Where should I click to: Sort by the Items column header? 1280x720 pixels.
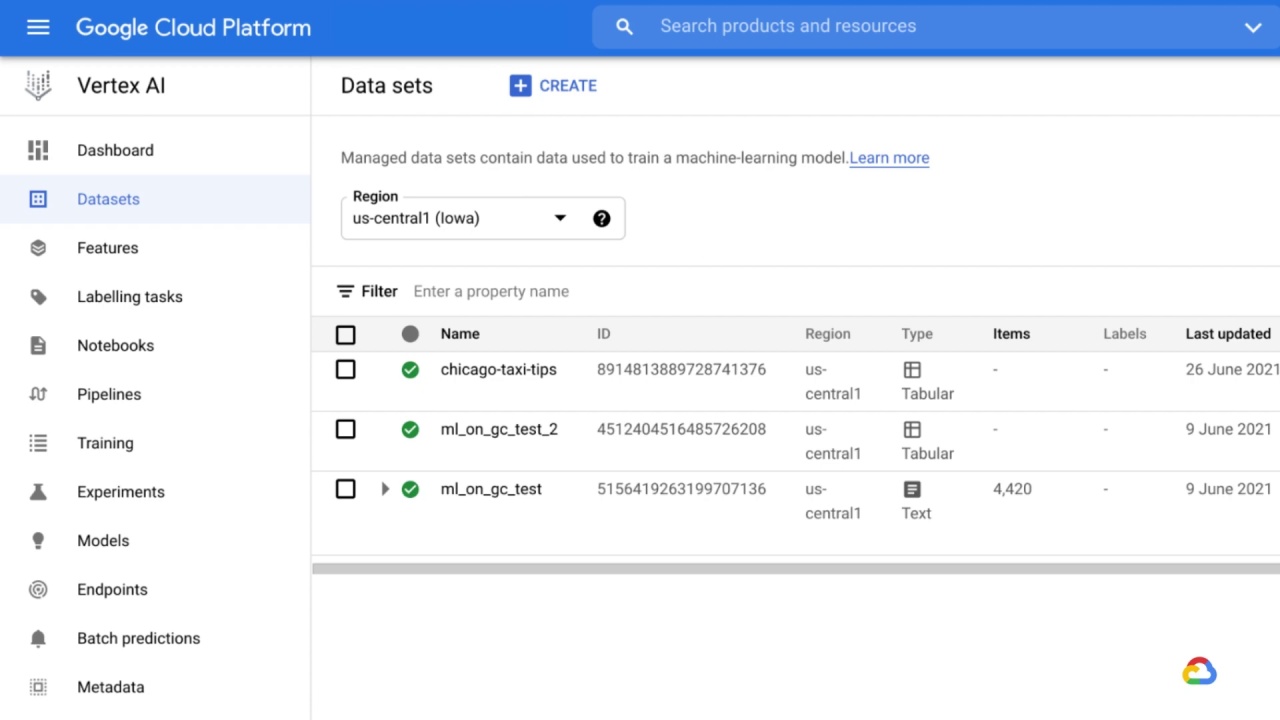[1011, 334]
